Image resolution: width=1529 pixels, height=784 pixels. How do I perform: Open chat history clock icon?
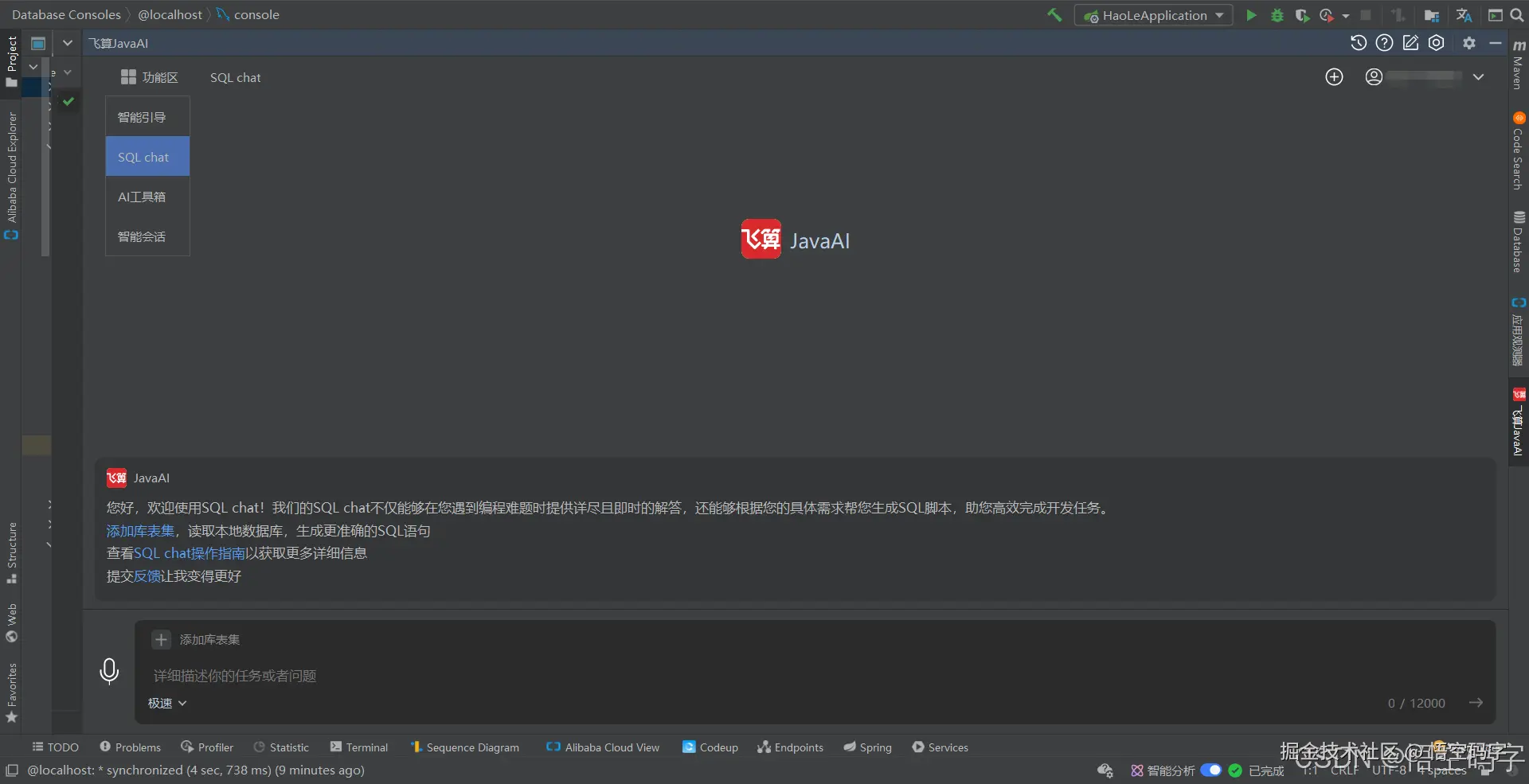[1359, 43]
